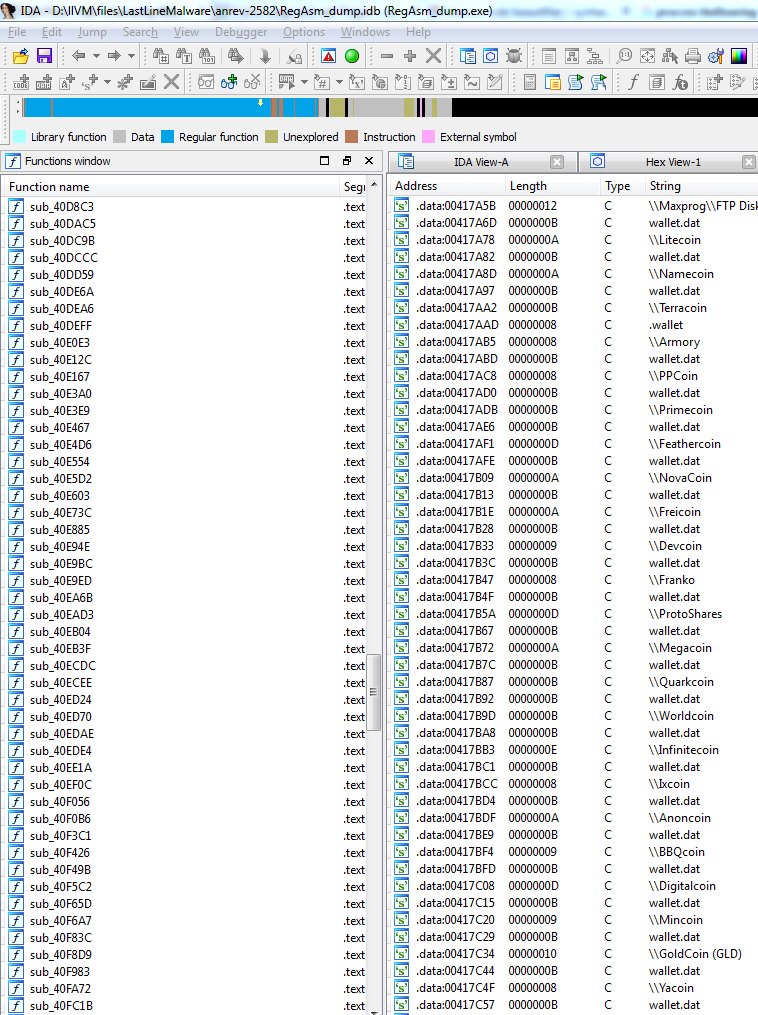Click the search next binoculars arrow icon
Image resolution: width=758 pixels, height=1015 pixels.
coord(235,56)
